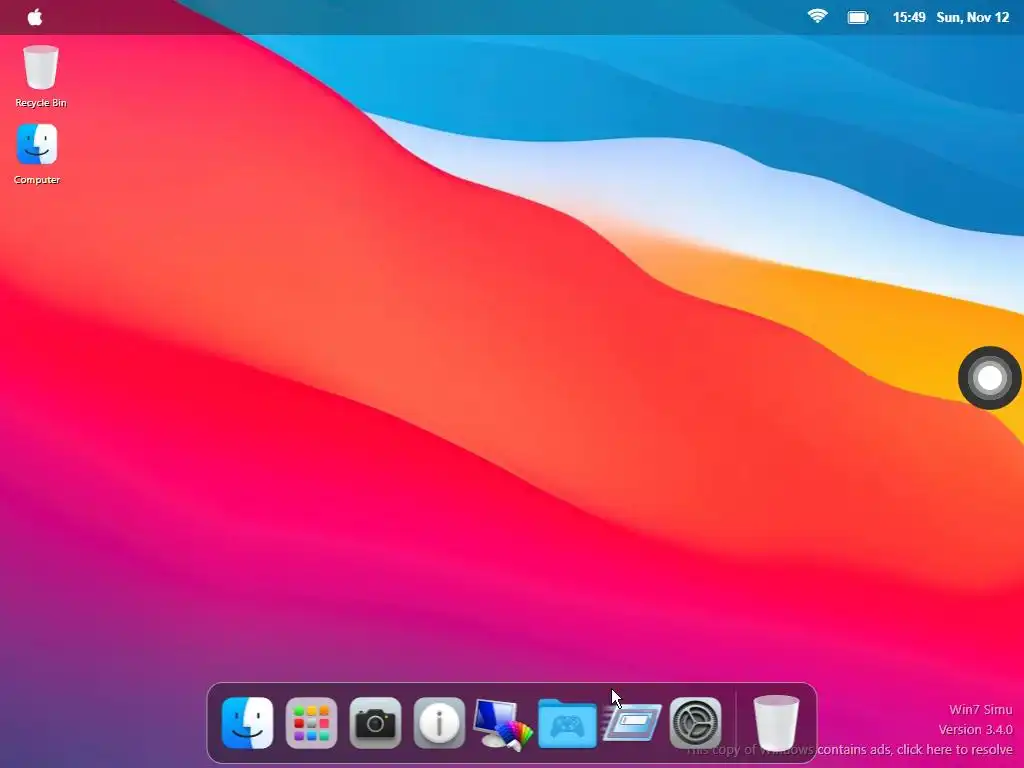This screenshot has width=1024, height=768.
Task: Click the contains ads, click here to resolve link
Action: [x=914, y=750]
